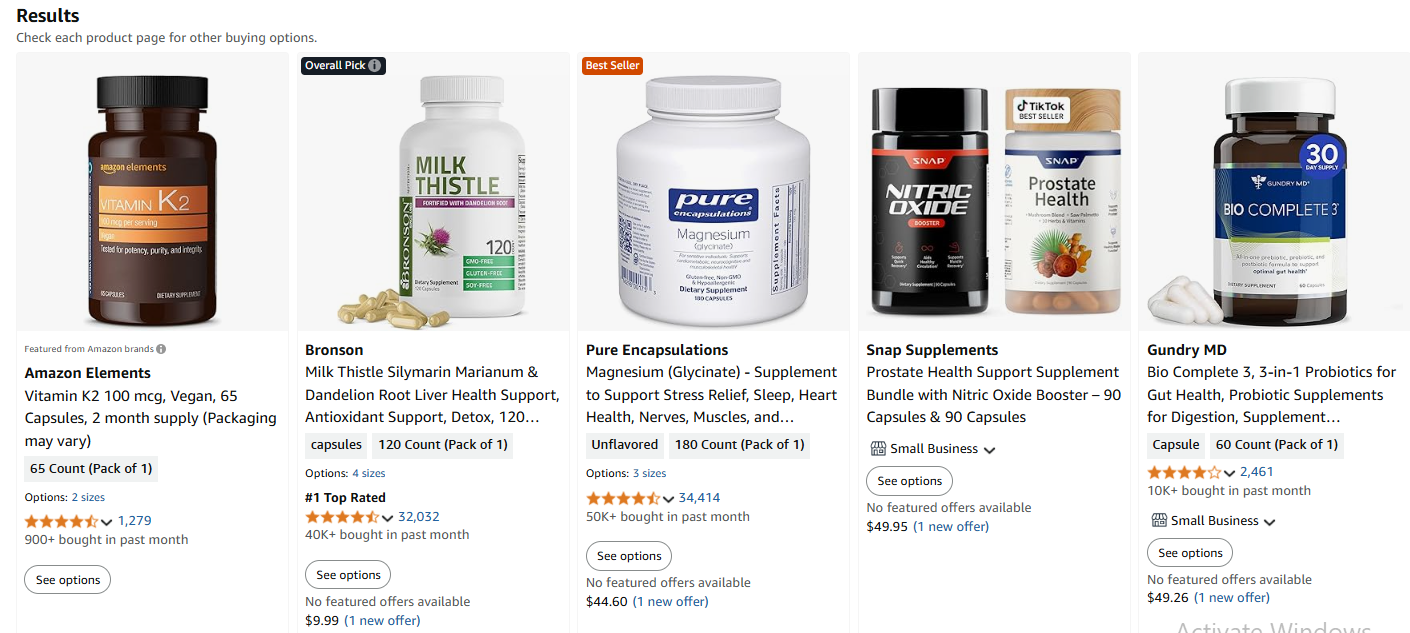This screenshot has height=633, width=1410.
Task: Click info icon beside Featured from Amazon brands
Action: coord(161,349)
